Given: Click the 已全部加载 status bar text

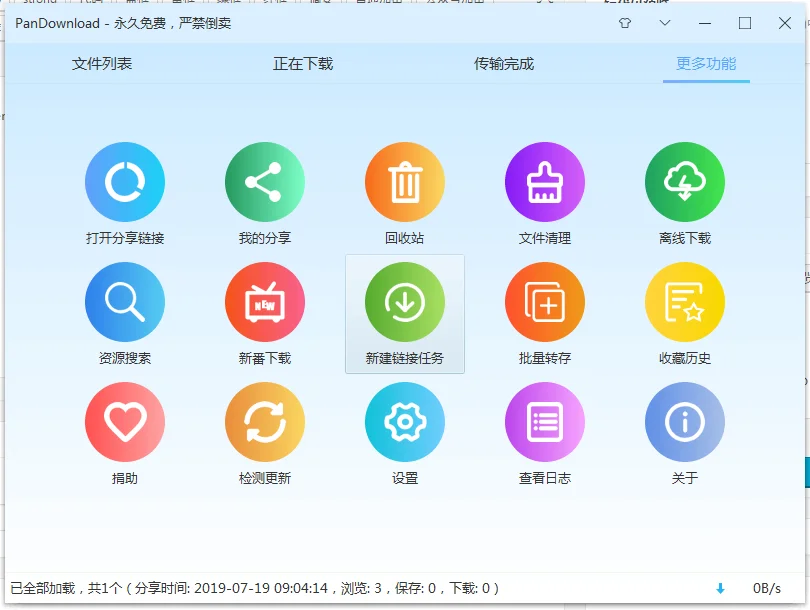Looking at the screenshot, I should 254,588.
